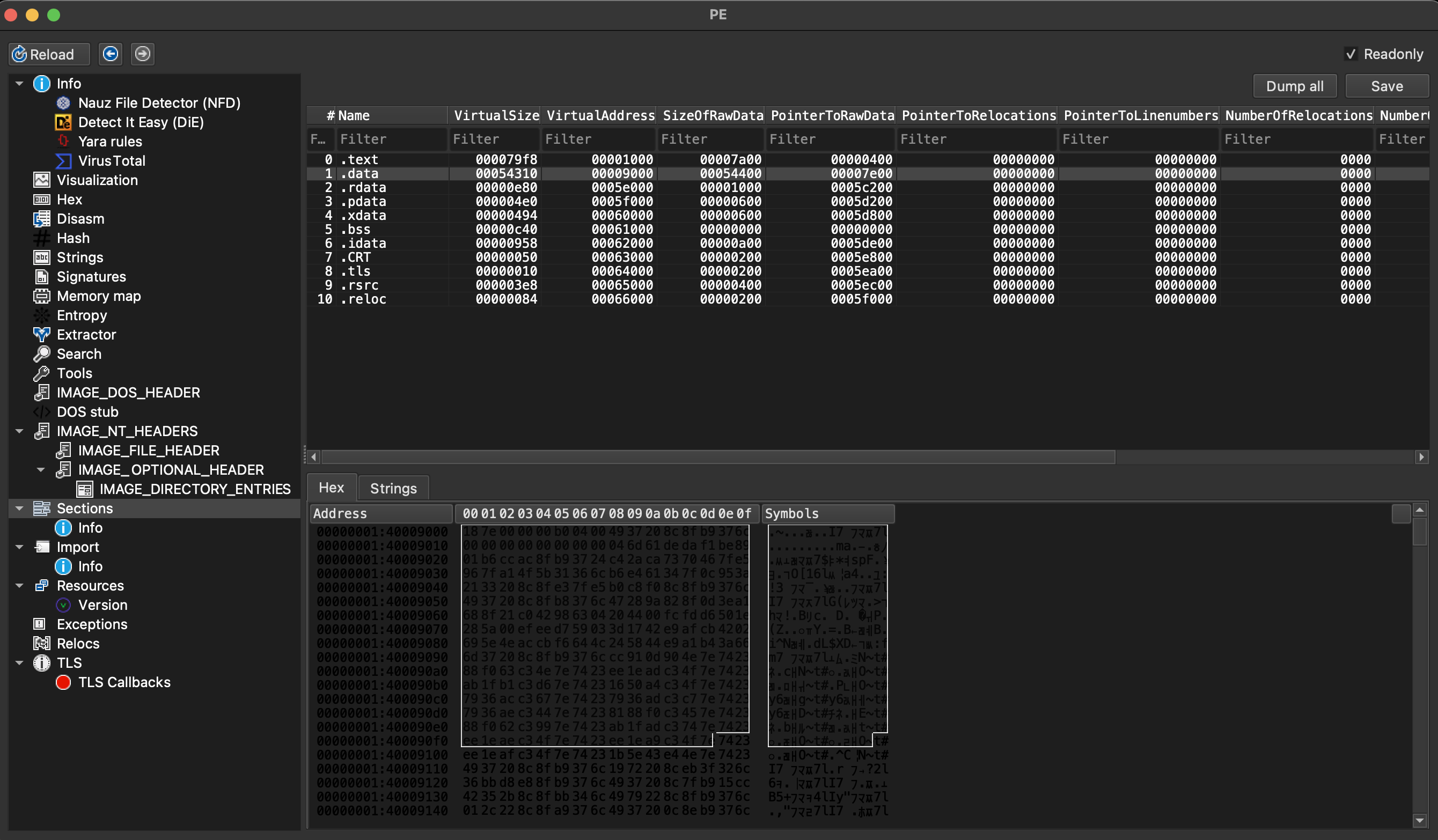Open Detect It Easy (DiE) icon
Screen dimensions: 1438x840
[63, 122]
